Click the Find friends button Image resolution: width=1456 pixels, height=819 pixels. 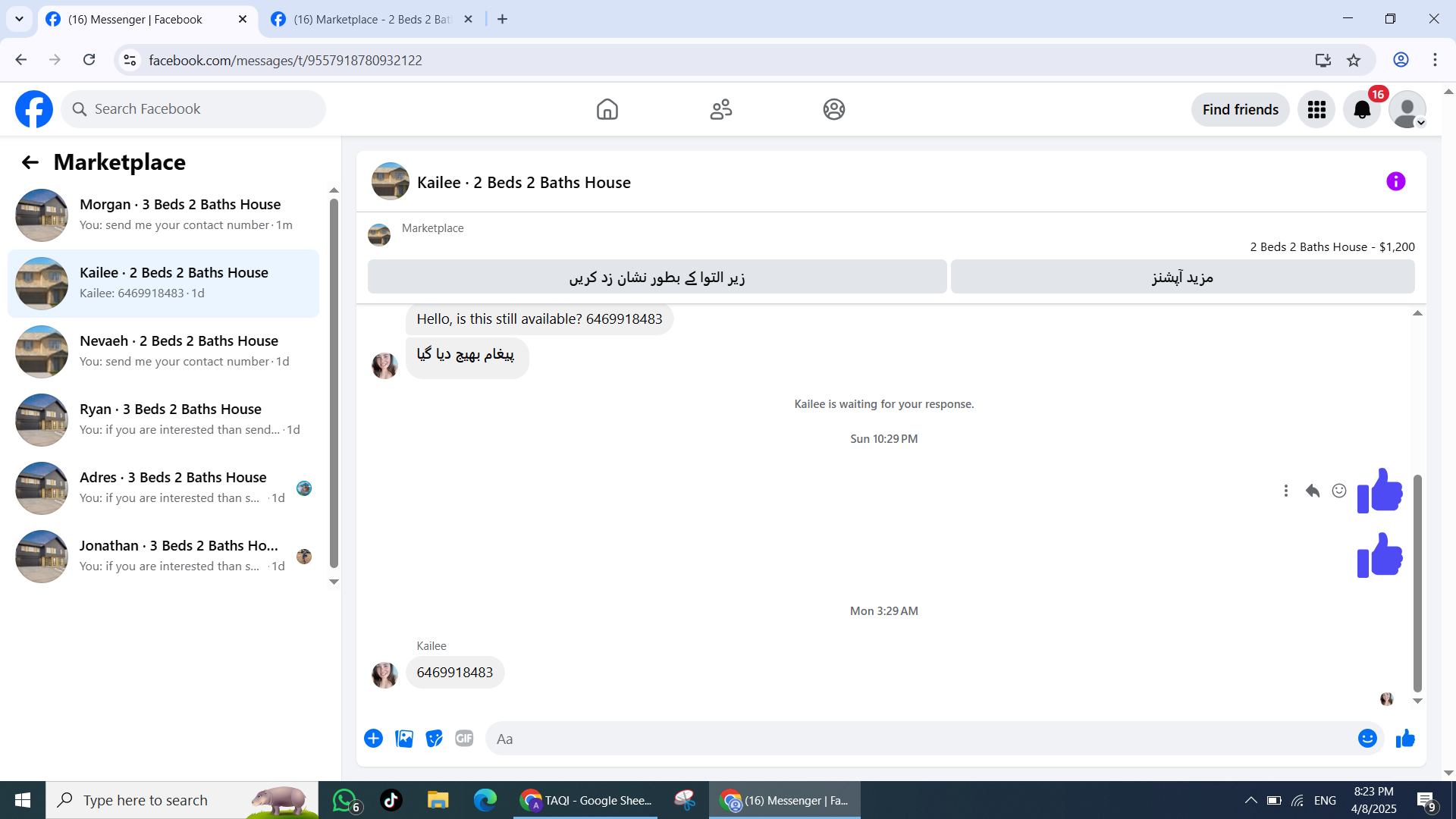1240,109
